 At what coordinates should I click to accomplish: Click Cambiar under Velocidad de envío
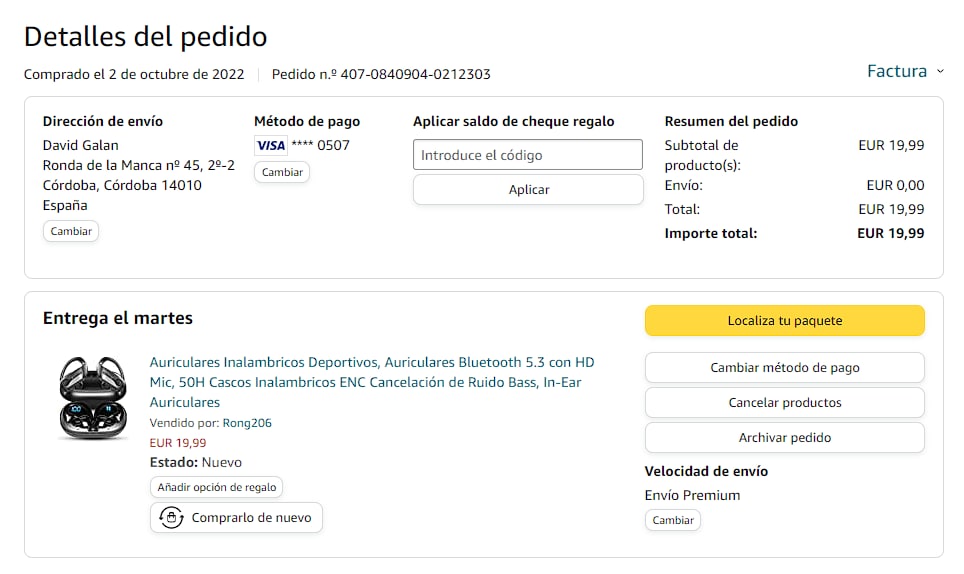pyautogui.click(x=672, y=520)
